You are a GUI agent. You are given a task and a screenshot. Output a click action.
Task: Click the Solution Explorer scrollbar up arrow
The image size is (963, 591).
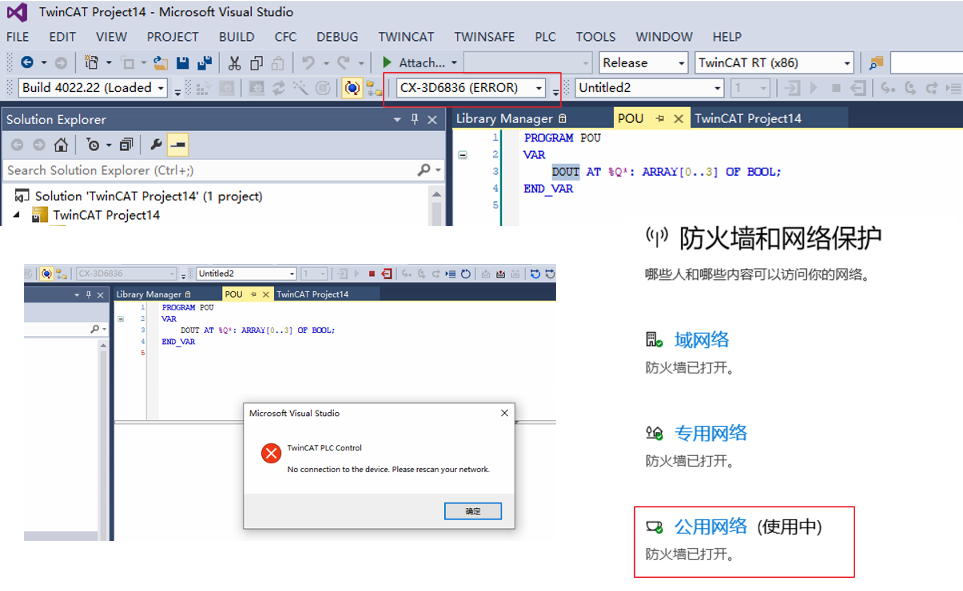coord(437,195)
